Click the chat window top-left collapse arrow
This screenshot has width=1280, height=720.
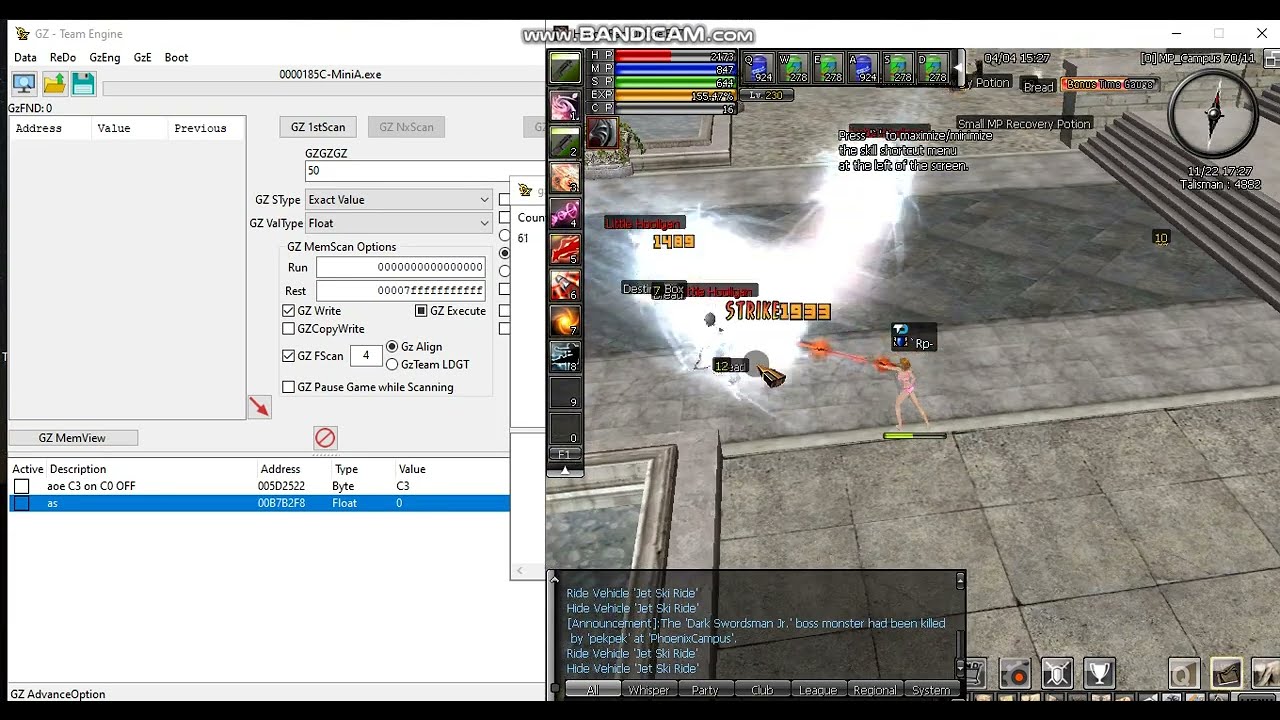[555, 578]
